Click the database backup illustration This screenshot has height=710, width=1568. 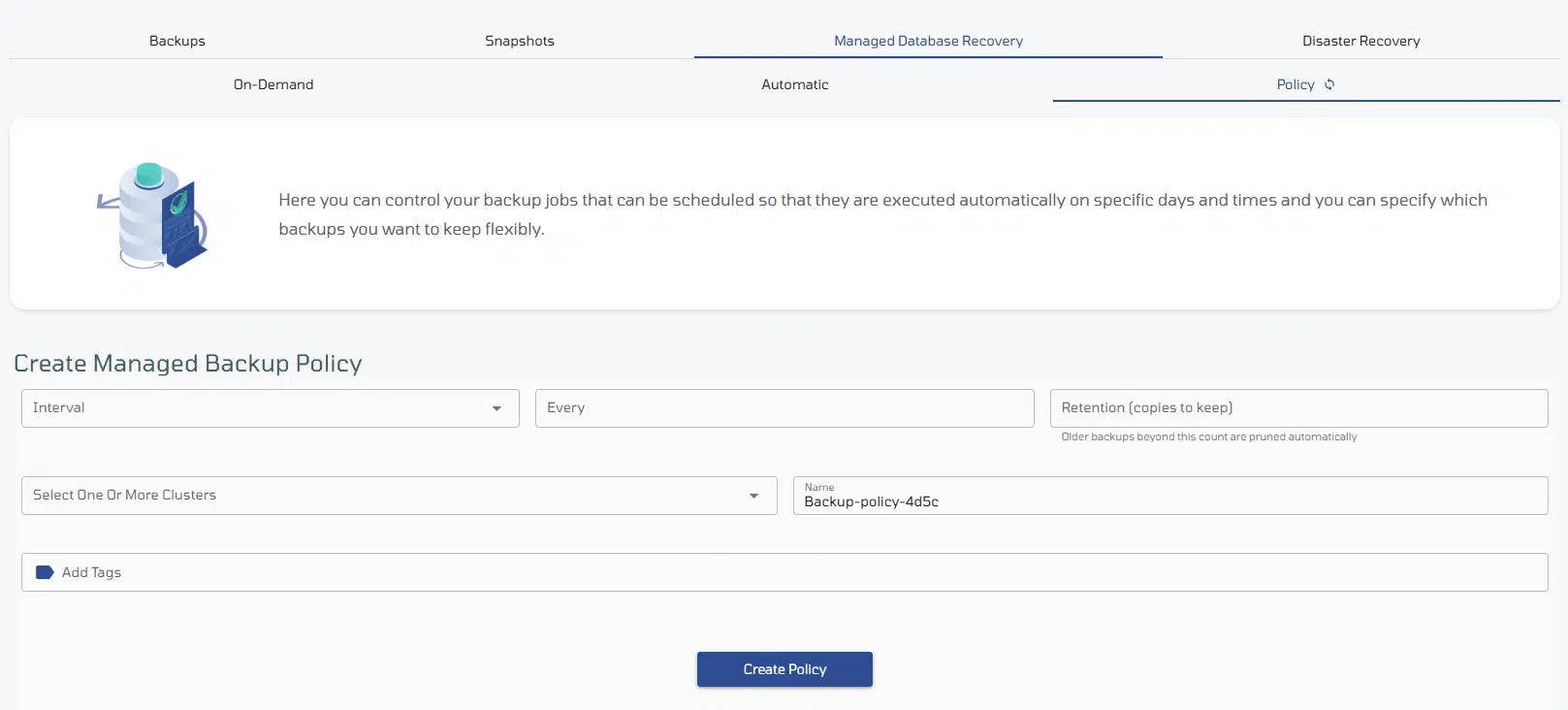click(x=153, y=215)
